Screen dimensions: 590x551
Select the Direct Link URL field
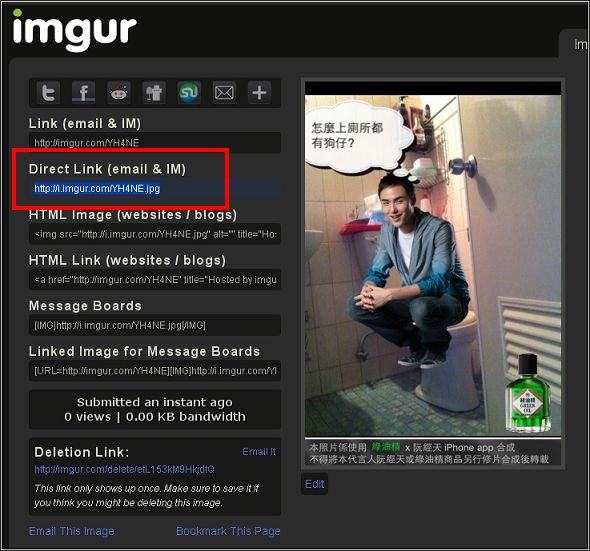point(155,188)
